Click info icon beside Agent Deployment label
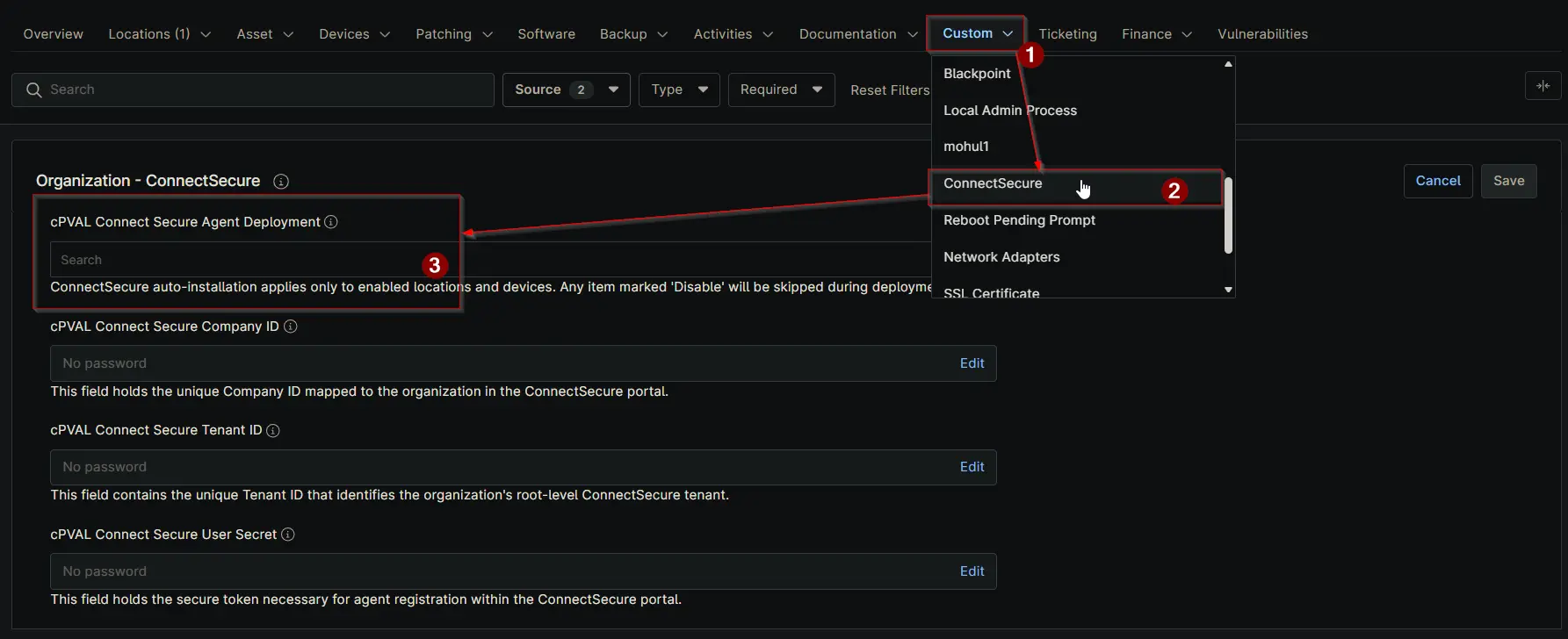This screenshot has height=639, width=1568. 331,222
